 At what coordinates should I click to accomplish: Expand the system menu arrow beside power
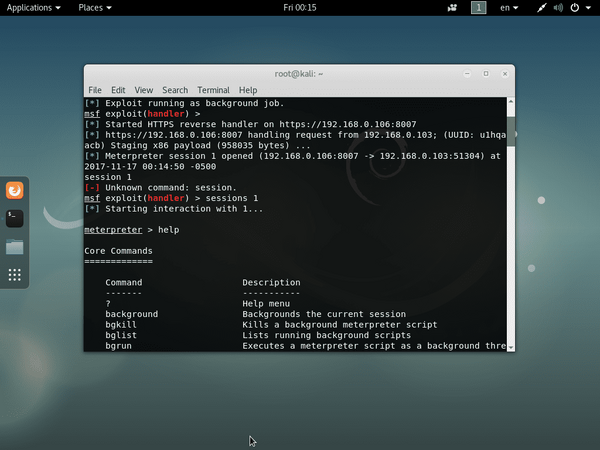[588, 8]
